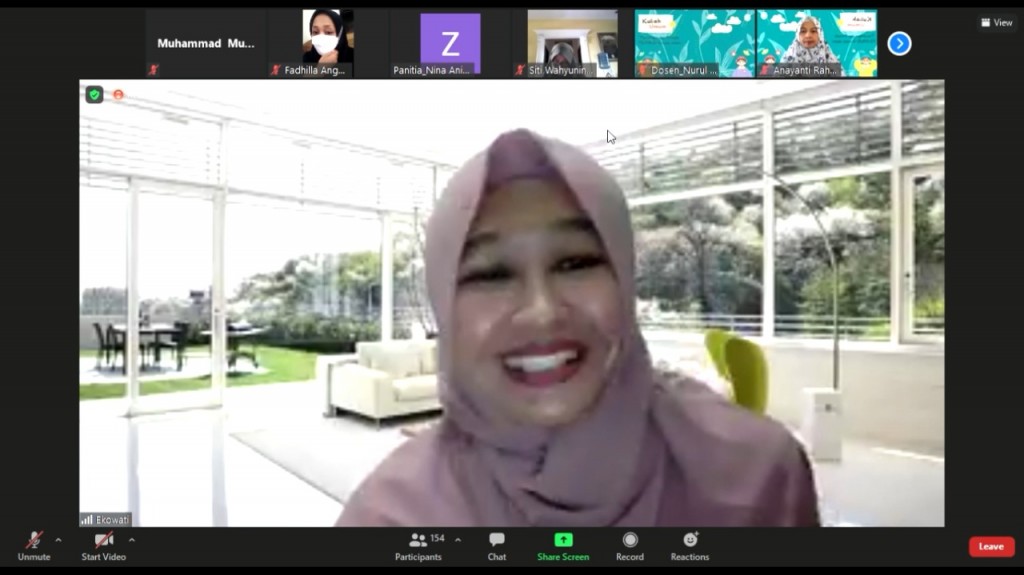Show next participants with the blue arrow

[x=899, y=43]
